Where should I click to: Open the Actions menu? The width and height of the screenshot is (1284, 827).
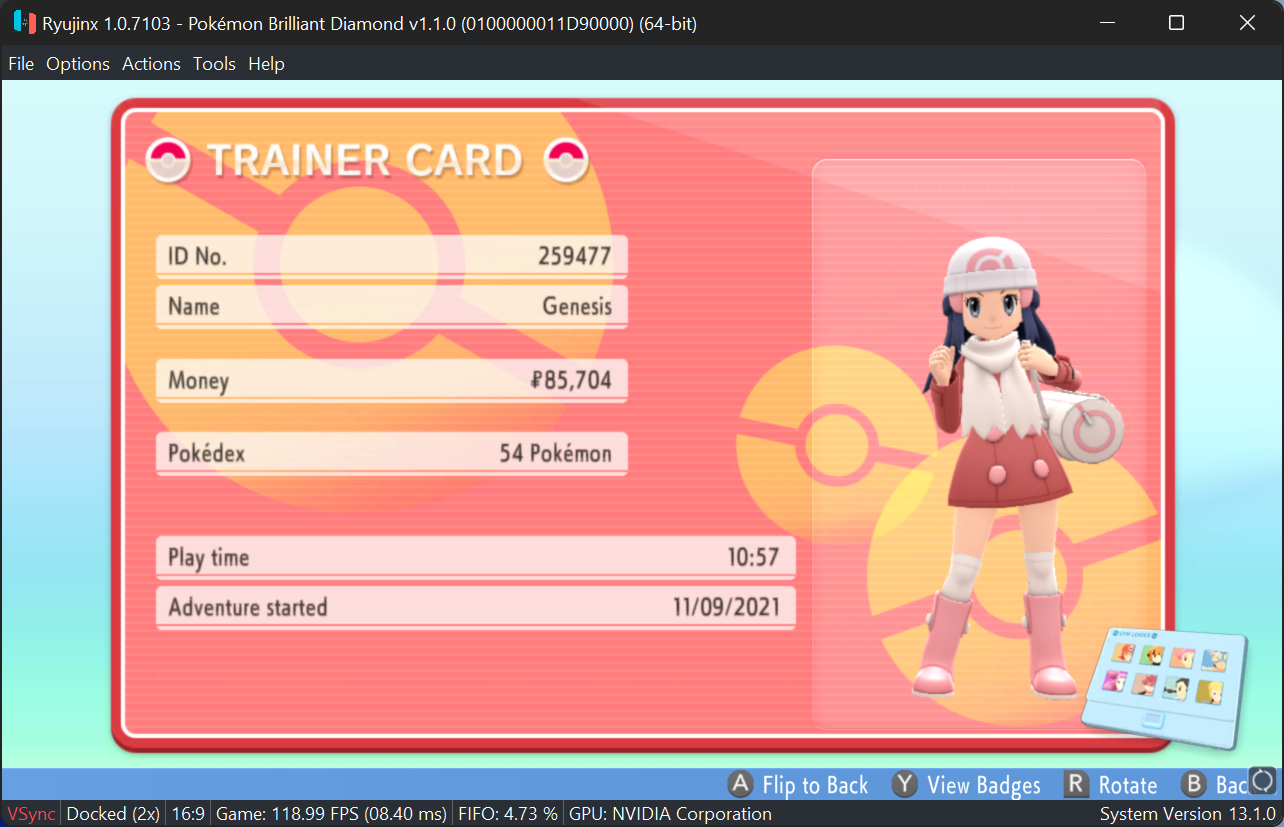(x=151, y=64)
